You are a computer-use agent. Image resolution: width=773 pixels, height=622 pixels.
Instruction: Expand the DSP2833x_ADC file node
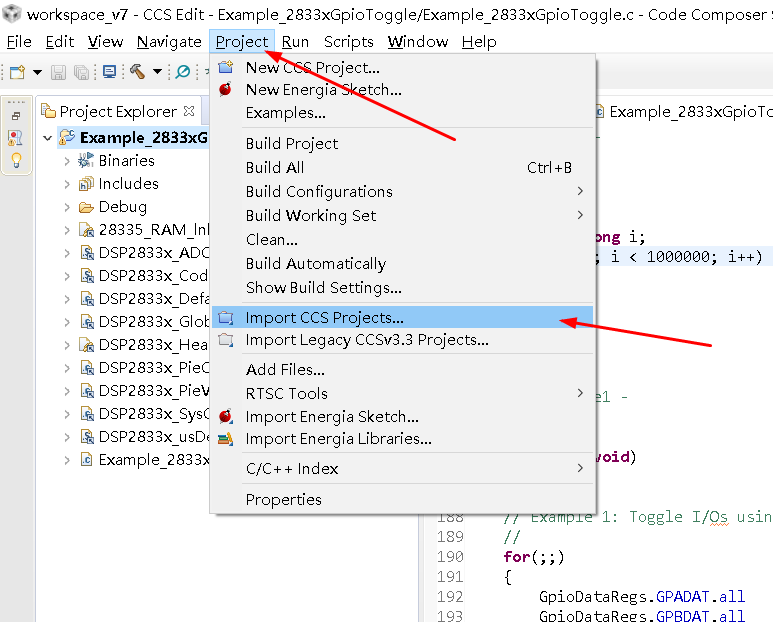67,253
